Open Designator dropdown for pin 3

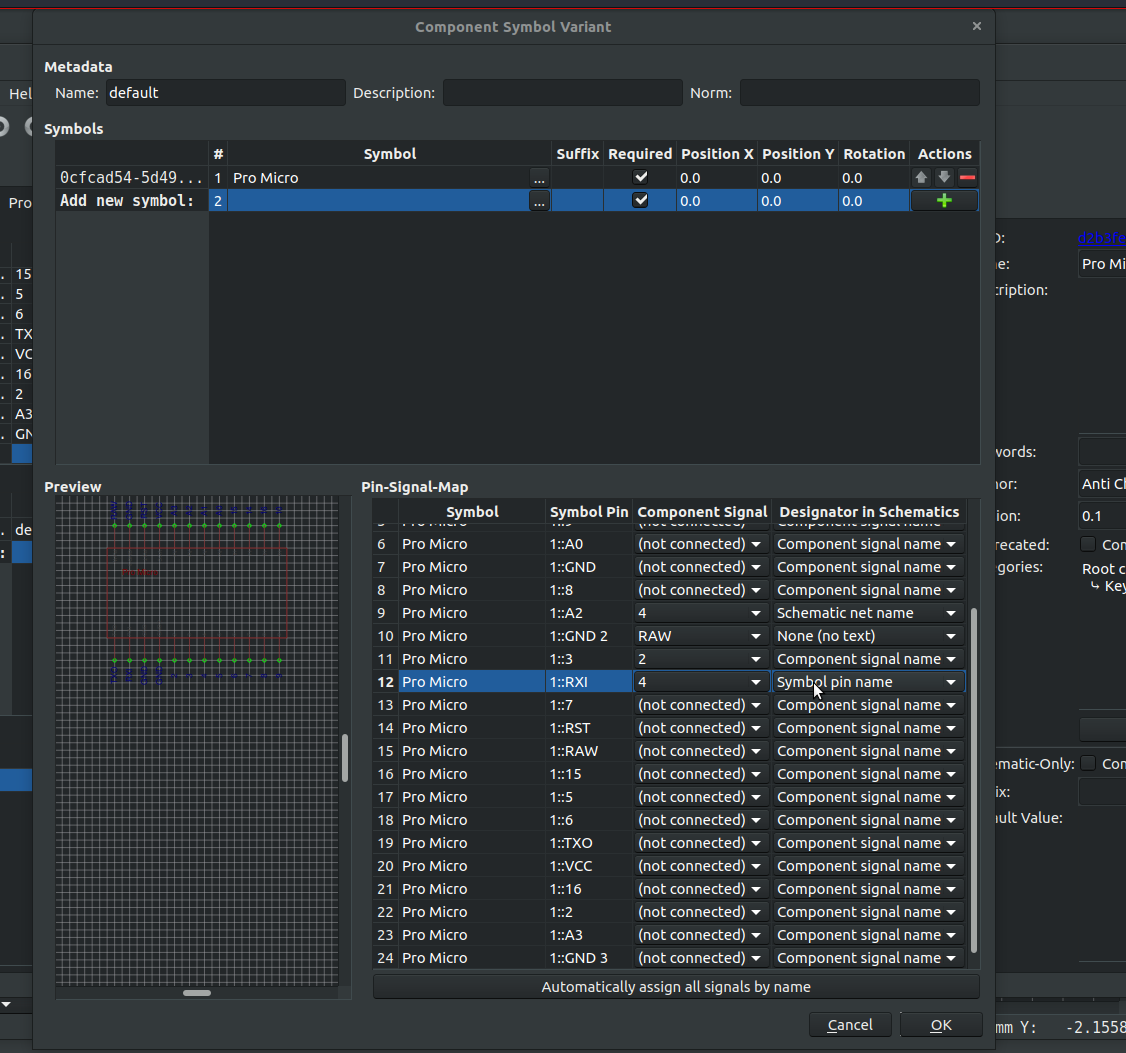coord(868,659)
